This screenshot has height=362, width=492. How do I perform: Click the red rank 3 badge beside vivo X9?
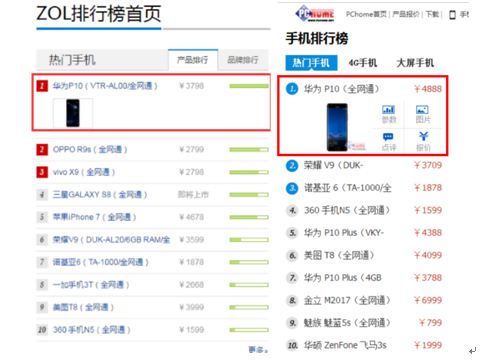coord(42,172)
